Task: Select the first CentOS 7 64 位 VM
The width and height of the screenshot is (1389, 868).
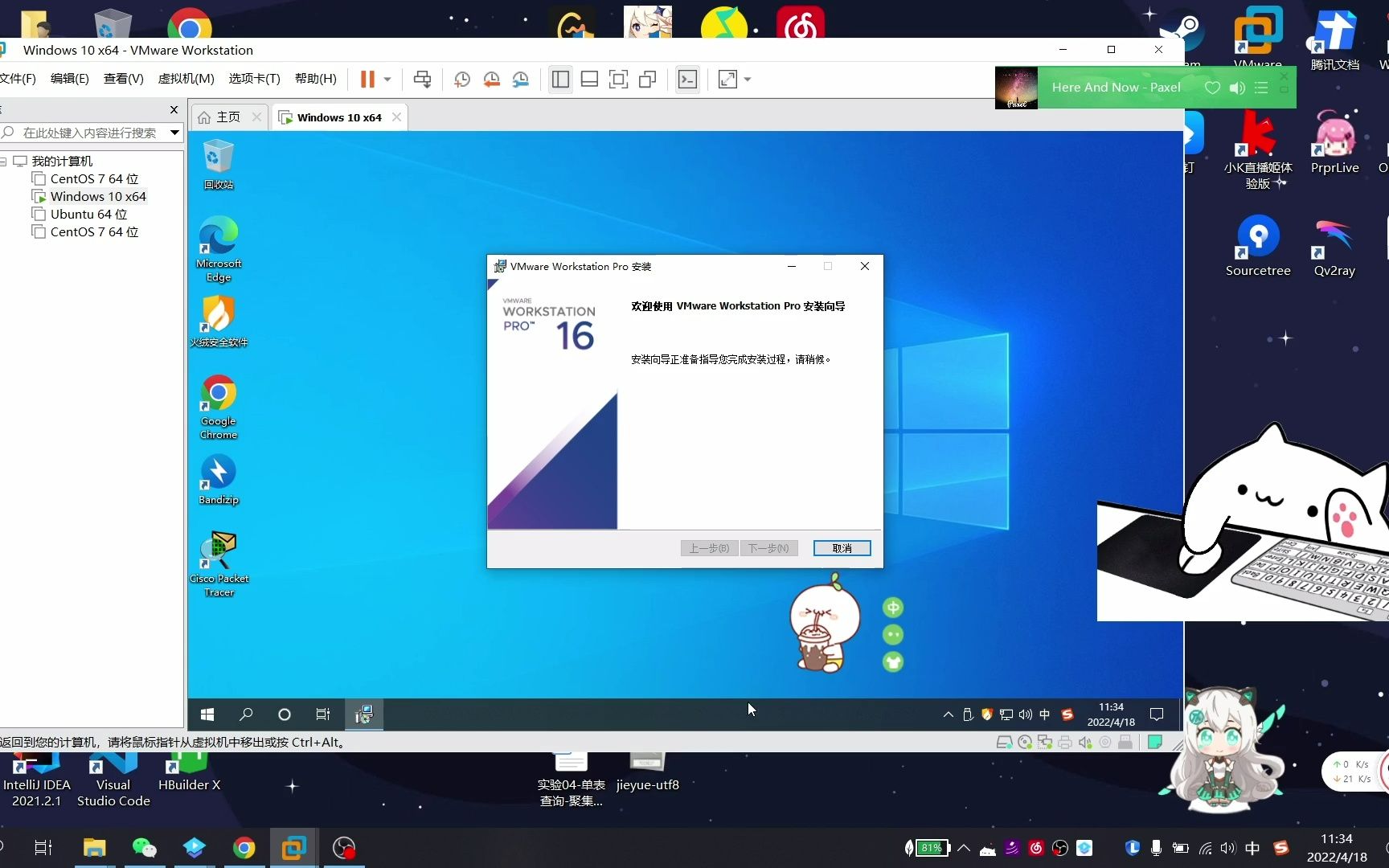Action: [x=85, y=178]
